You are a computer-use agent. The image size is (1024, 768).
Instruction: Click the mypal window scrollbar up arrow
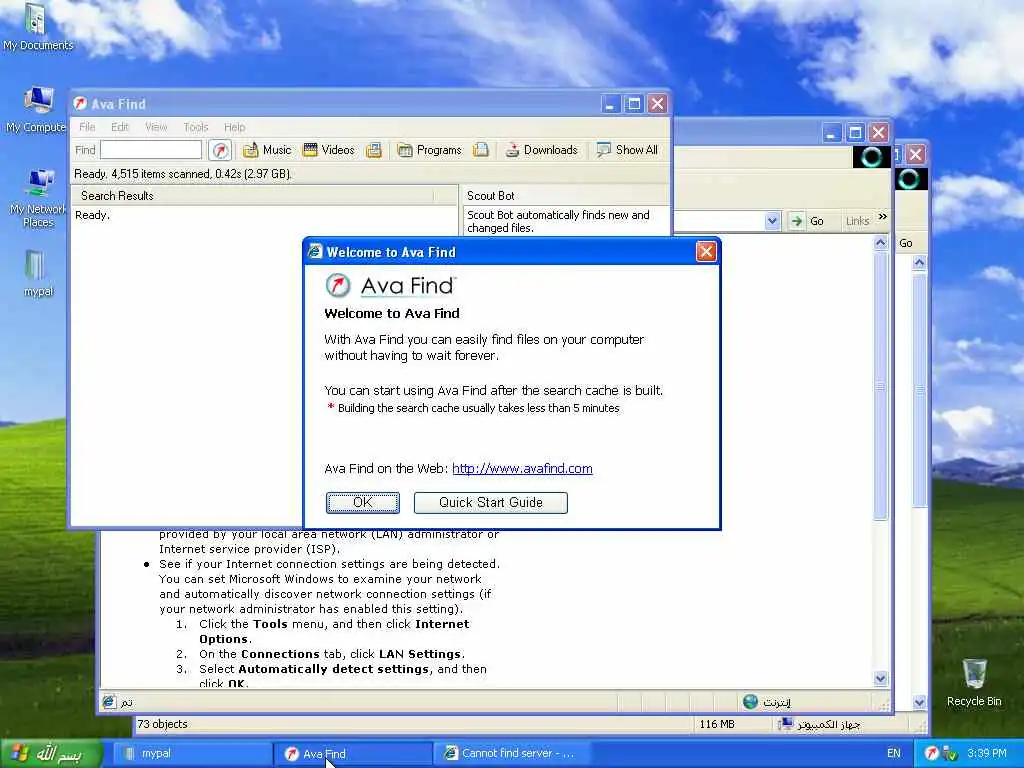click(x=920, y=263)
